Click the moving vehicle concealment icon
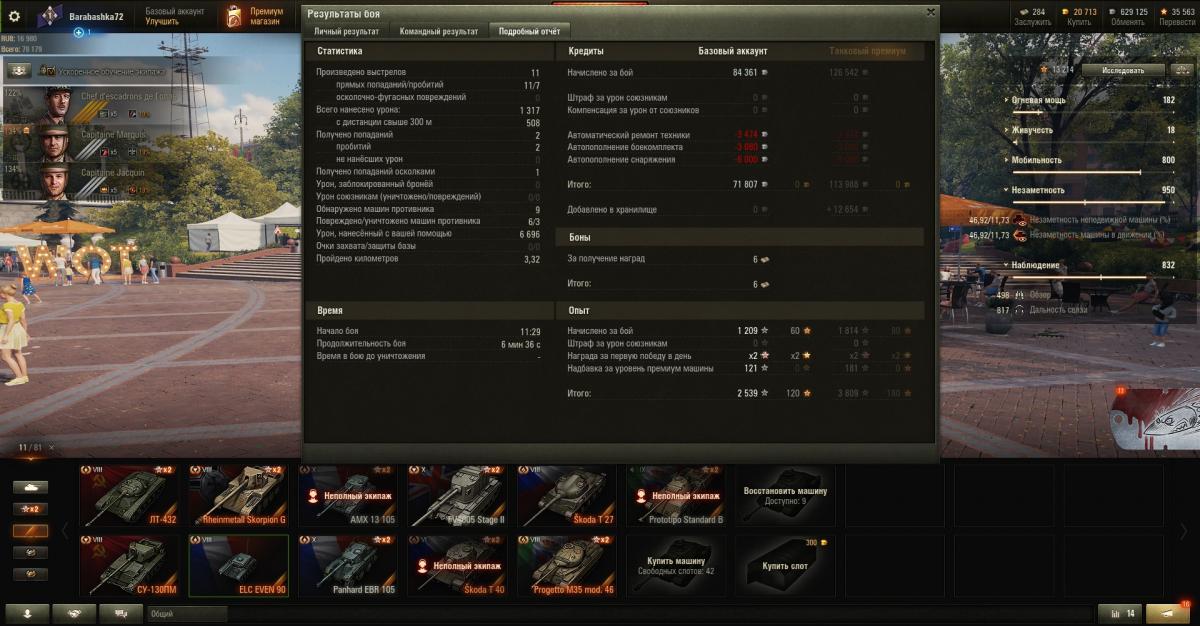Viewport: 1200px width, 626px height. coord(1020,235)
